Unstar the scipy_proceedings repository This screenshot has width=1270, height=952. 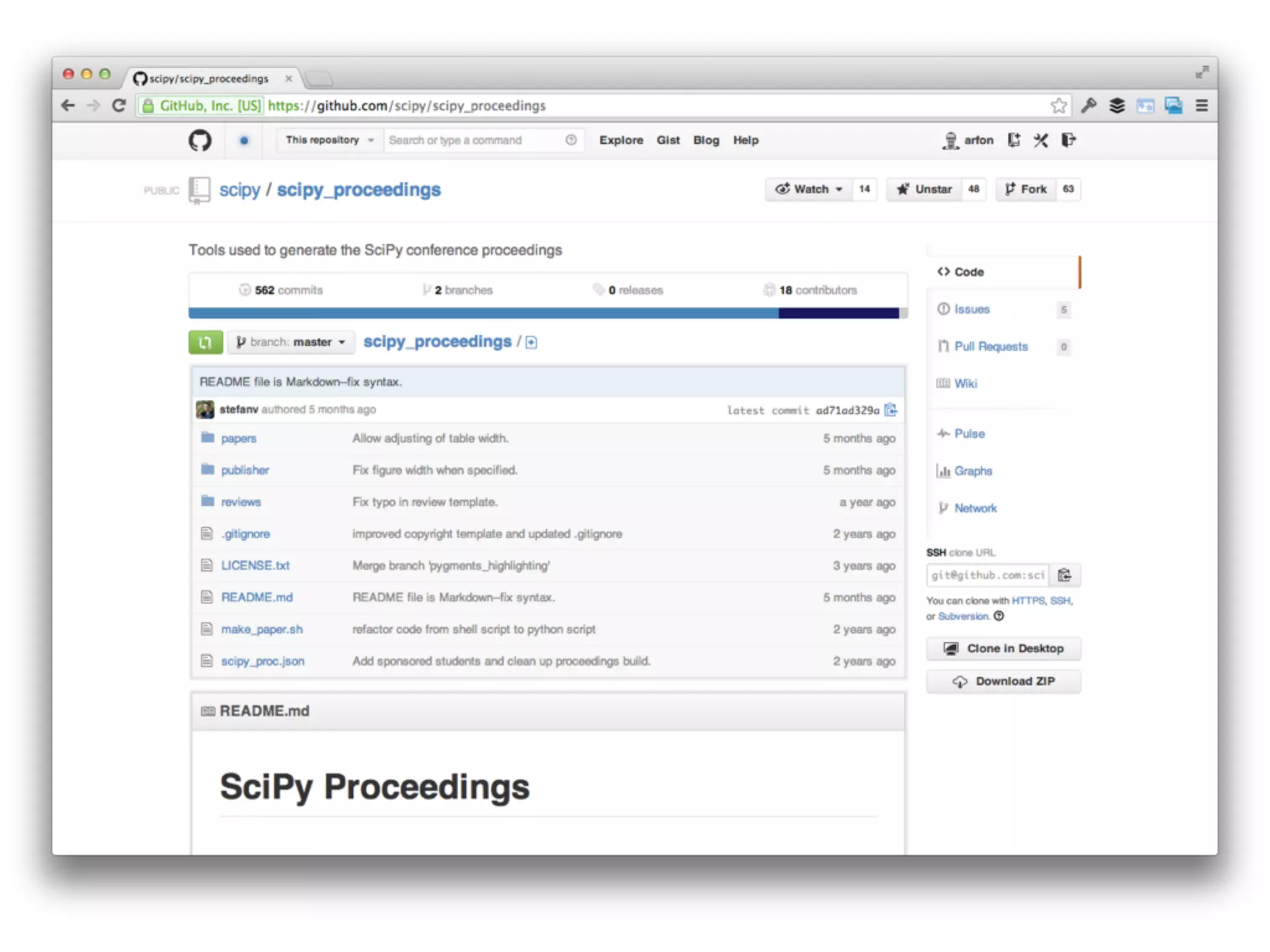924,190
